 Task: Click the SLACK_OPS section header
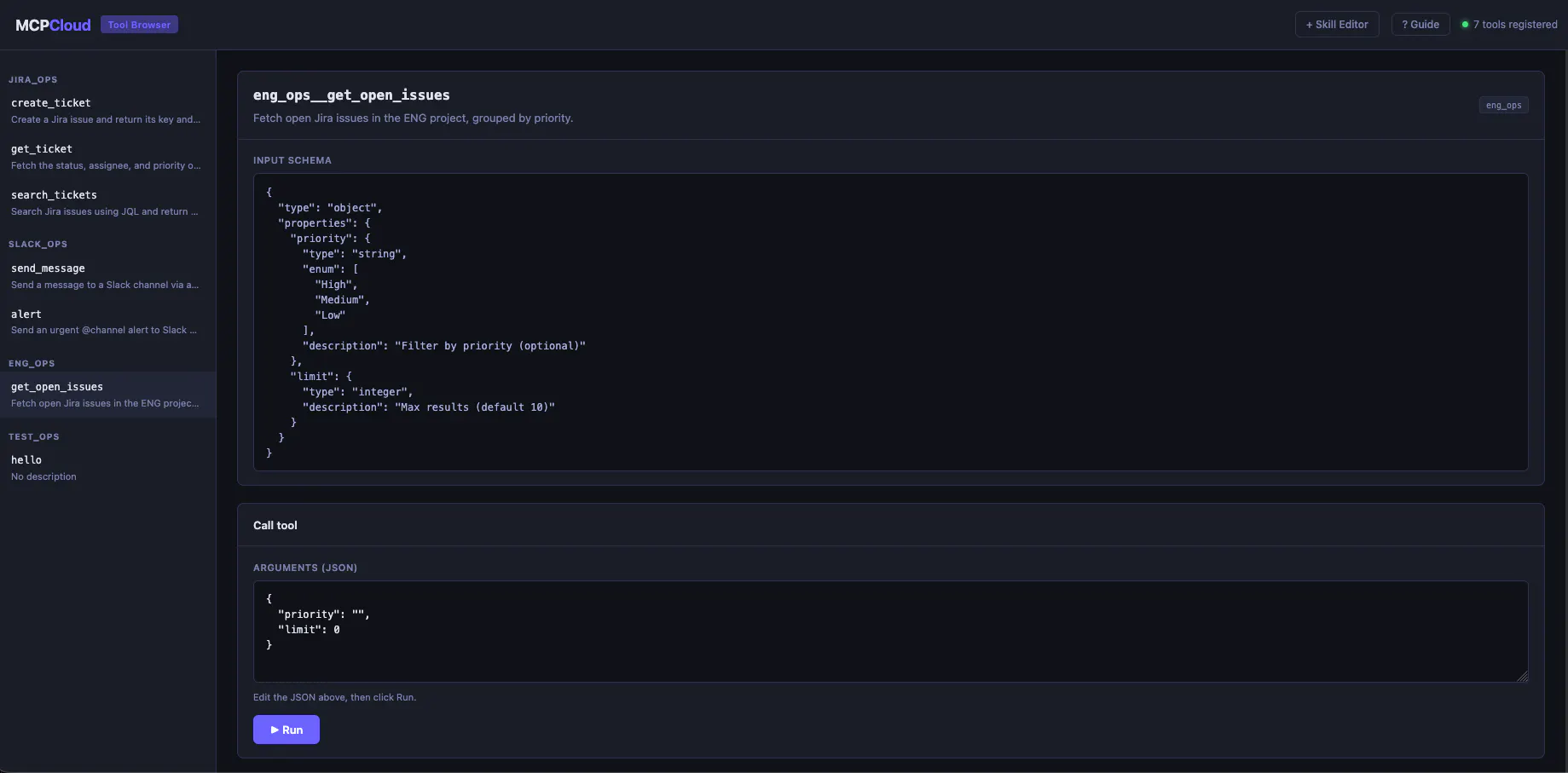pos(38,245)
